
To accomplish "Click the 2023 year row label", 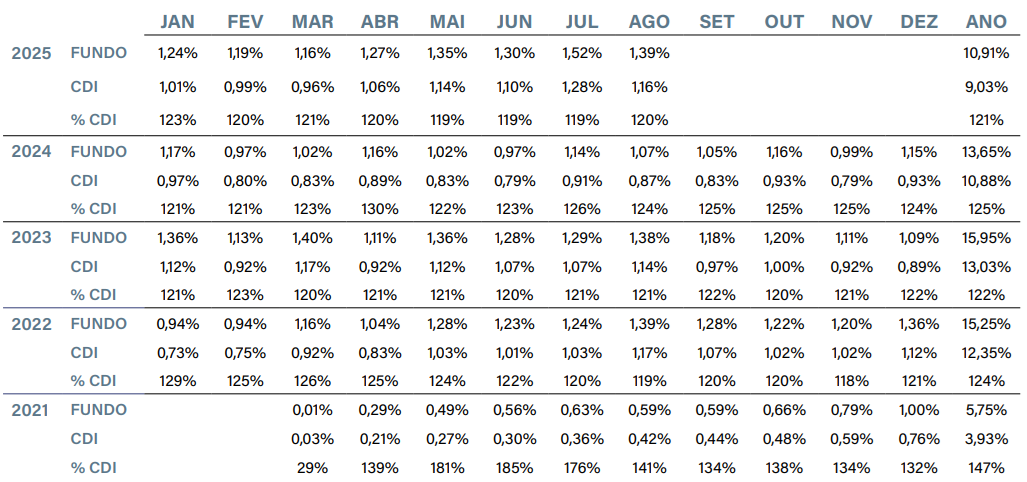I will pos(31,238).
